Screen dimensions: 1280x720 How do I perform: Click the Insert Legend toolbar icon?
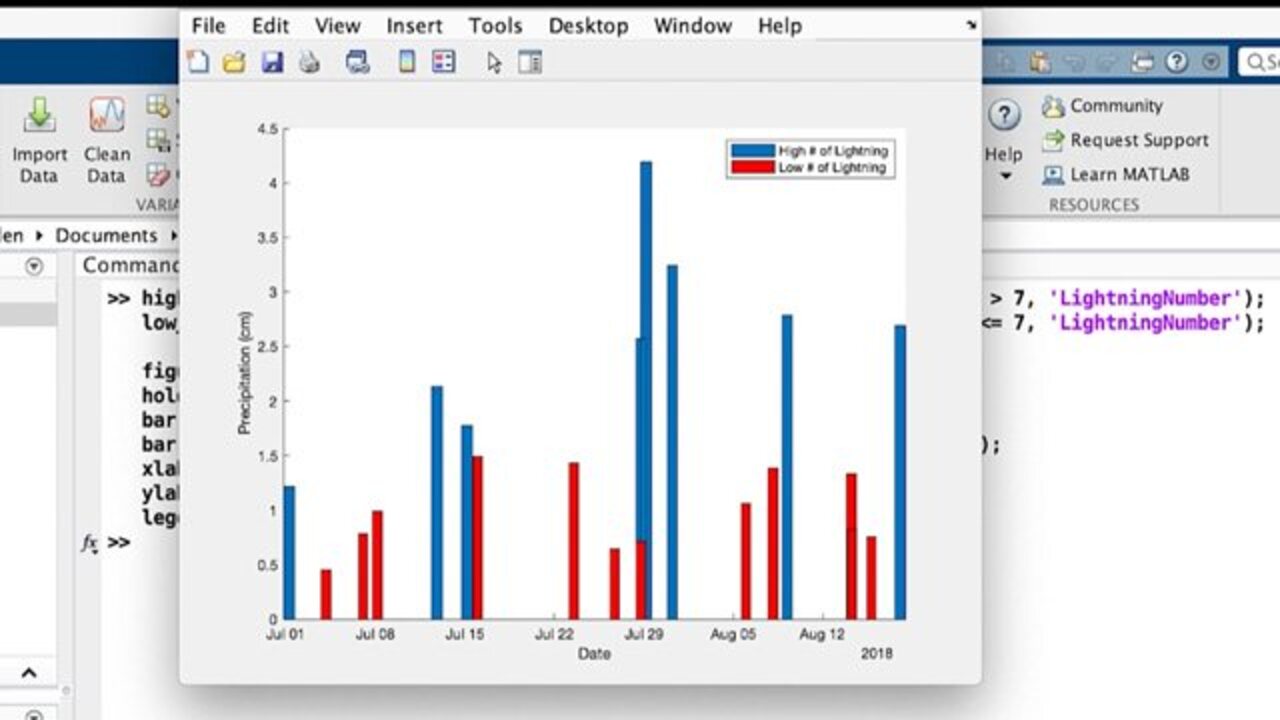(x=443, y=62)
